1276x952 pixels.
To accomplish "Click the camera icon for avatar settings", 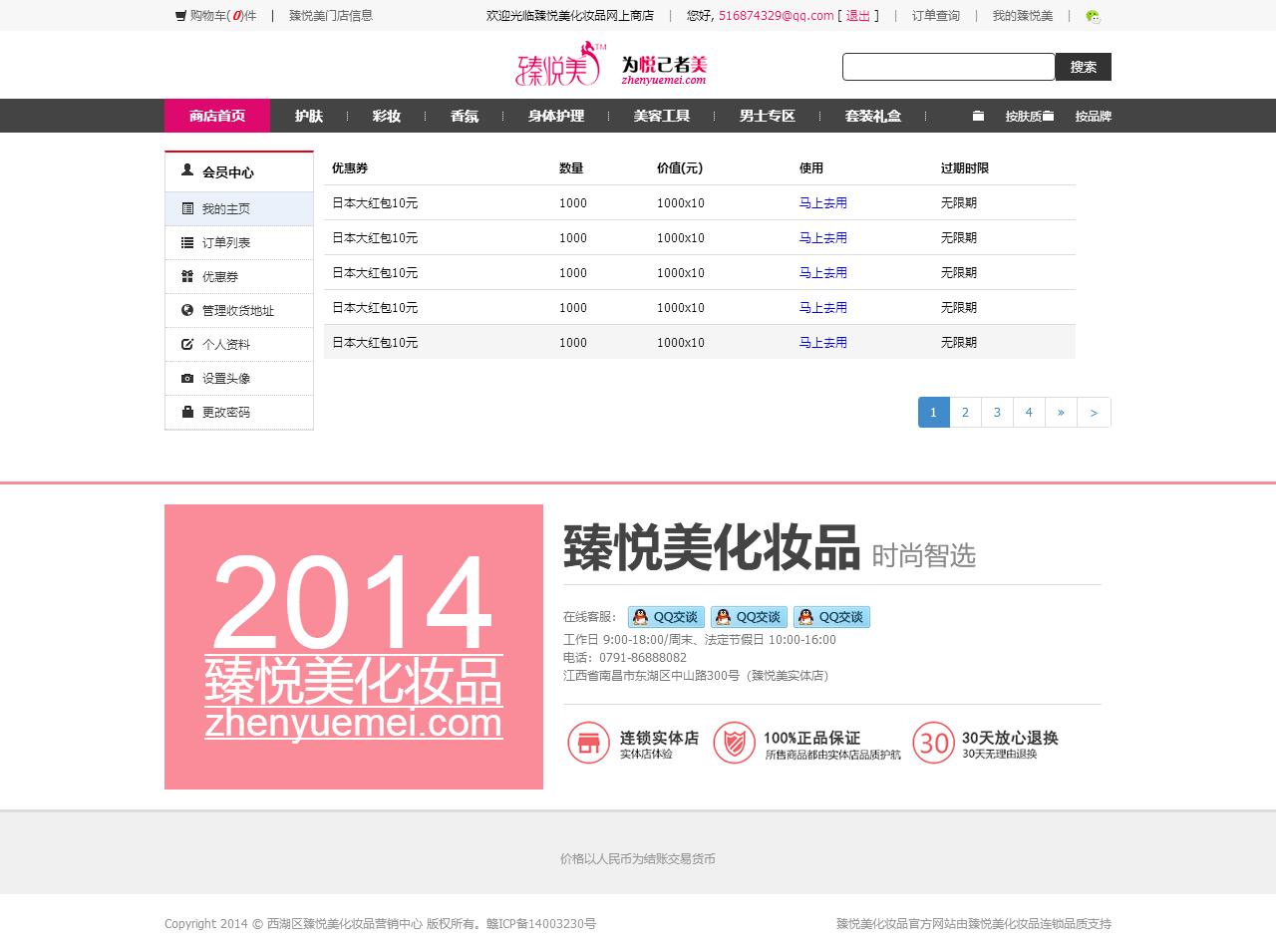I will 187,378.
